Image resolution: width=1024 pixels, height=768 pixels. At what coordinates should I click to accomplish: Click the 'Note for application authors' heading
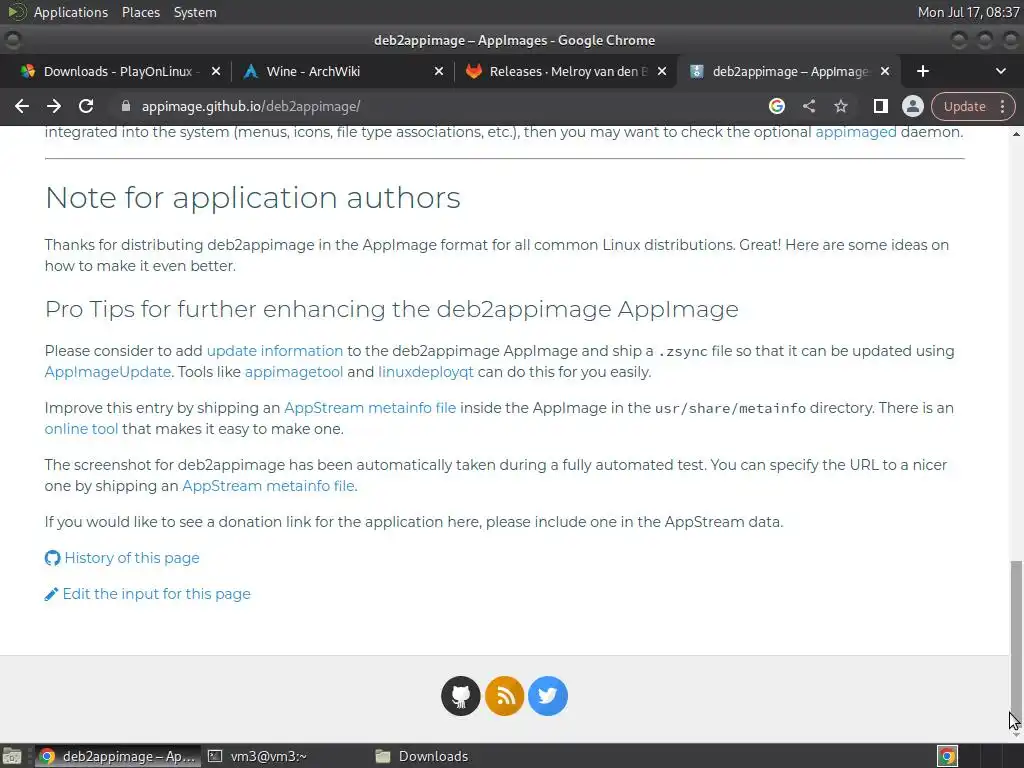point(253,198)
